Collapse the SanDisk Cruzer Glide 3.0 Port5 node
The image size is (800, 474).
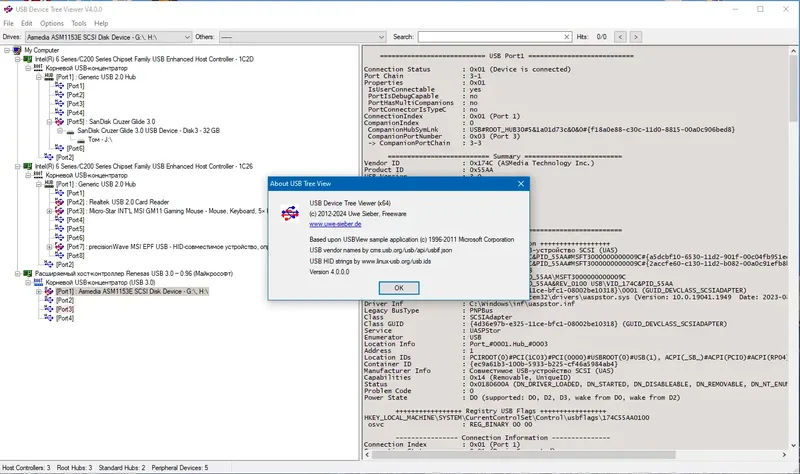pos(49,122)
